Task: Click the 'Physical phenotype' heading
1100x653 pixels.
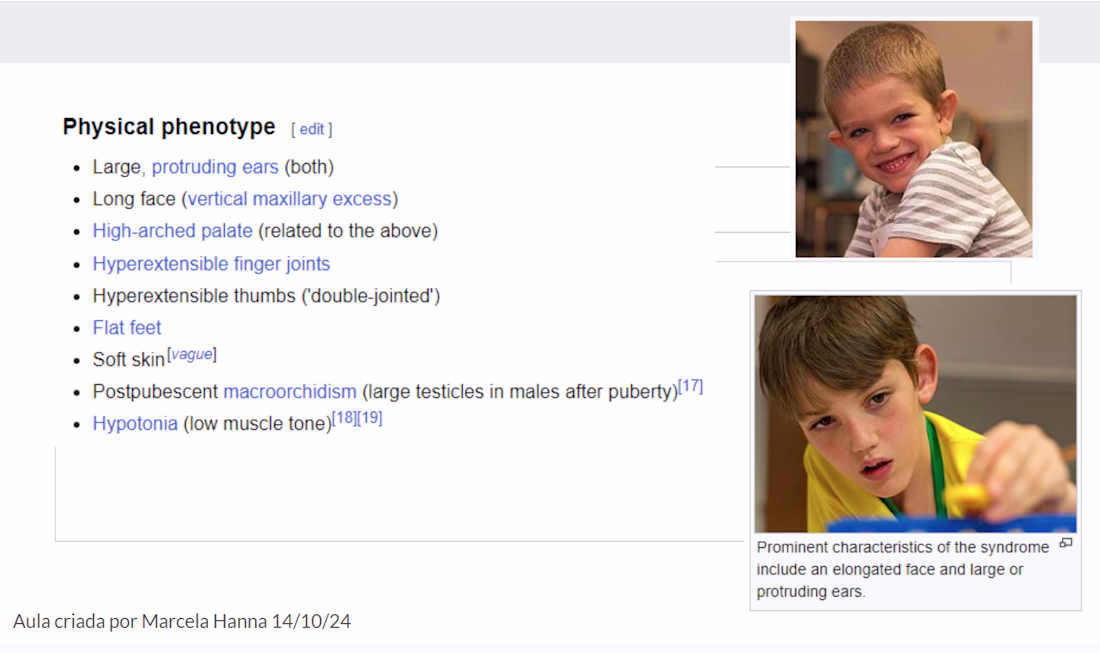Action: [x=169, y=127]
